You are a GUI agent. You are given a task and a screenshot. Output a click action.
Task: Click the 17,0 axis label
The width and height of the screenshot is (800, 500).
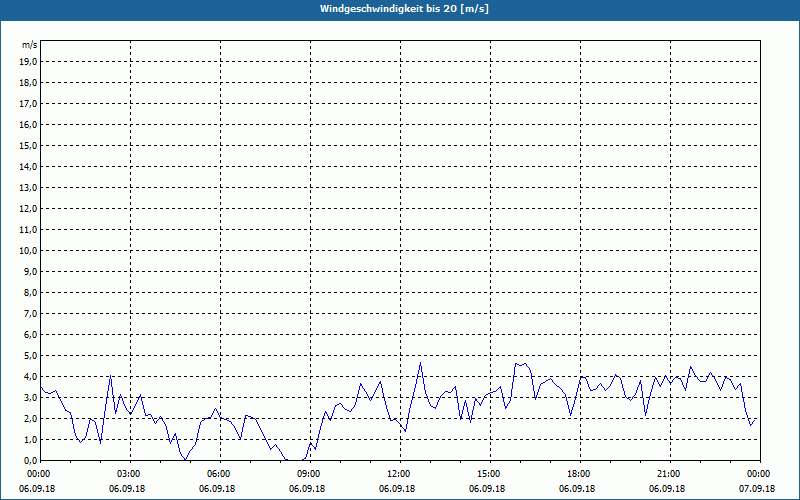[x=28, y=104]
